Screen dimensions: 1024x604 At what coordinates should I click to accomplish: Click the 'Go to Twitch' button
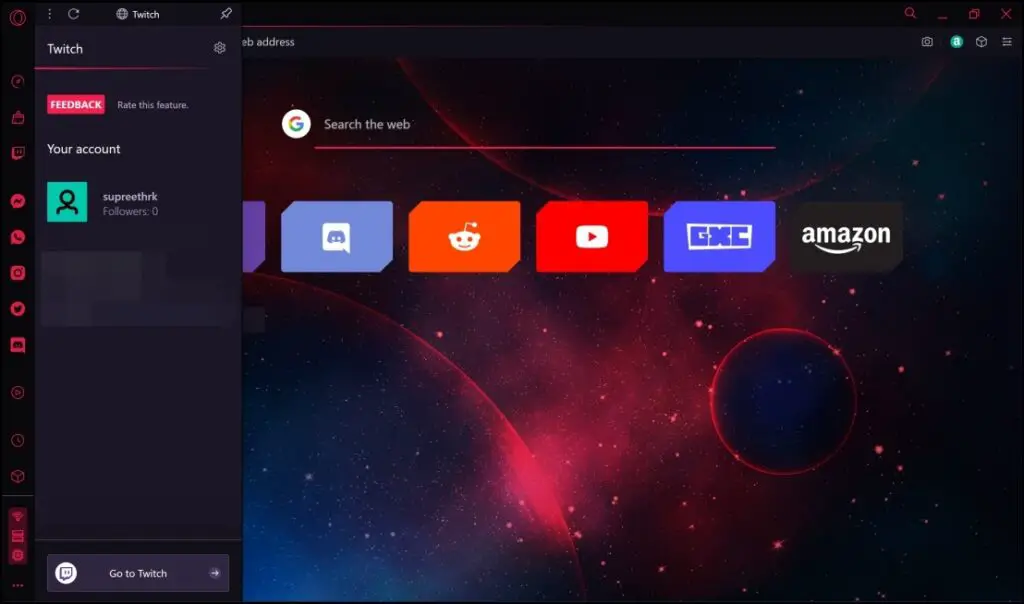[x=138, y=573]
